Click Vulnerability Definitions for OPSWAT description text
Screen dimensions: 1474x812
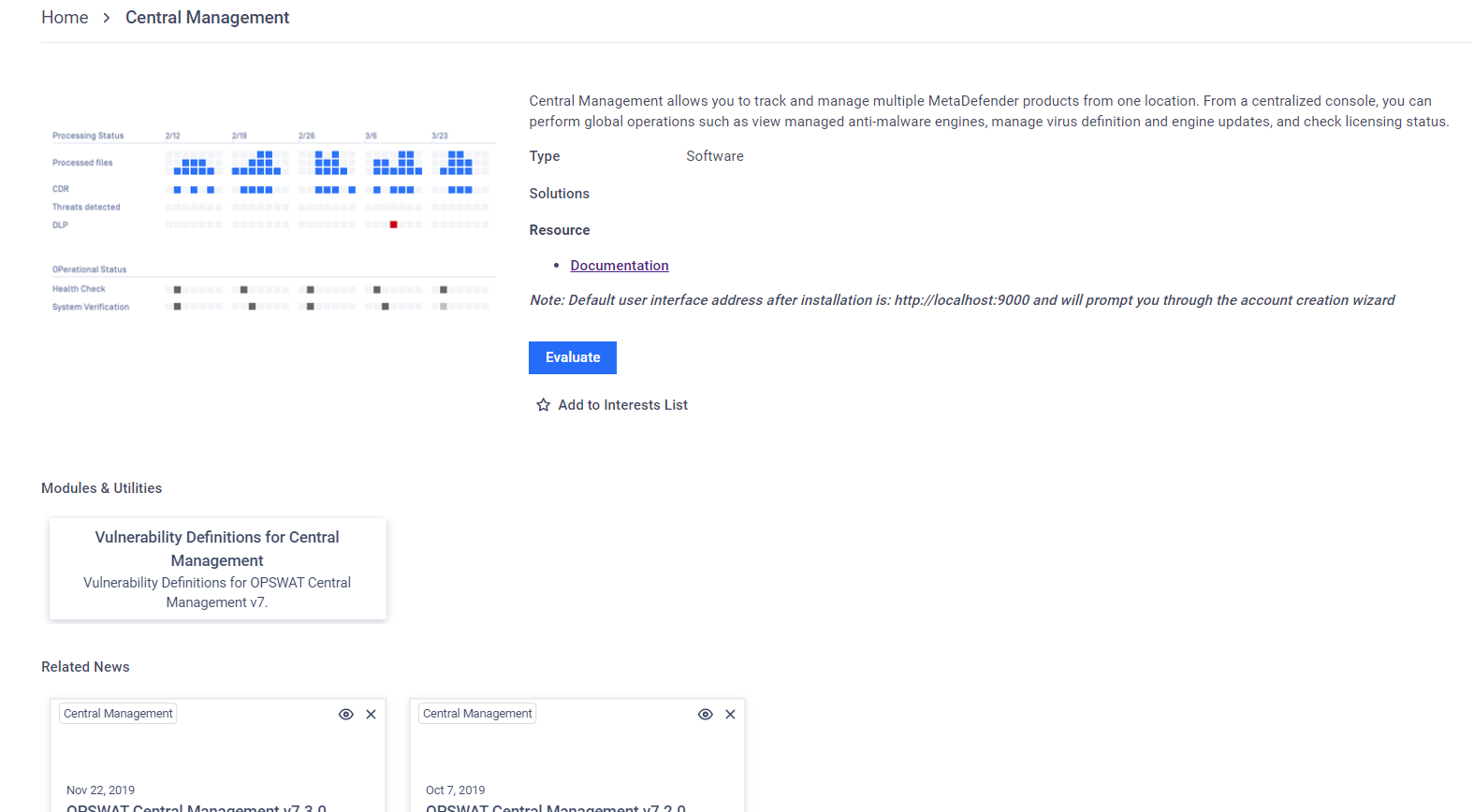(217, 592)
